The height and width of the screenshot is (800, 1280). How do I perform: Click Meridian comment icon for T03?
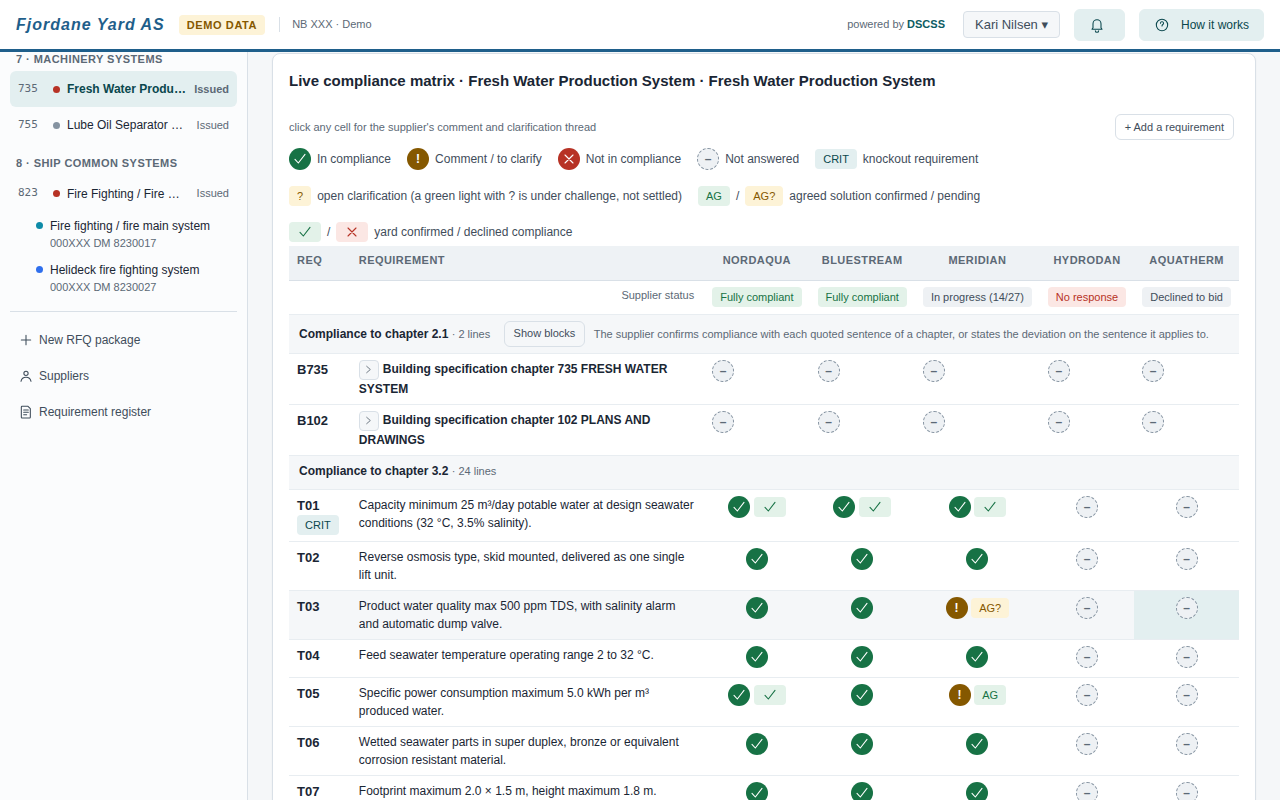click(x=957, y=608)
